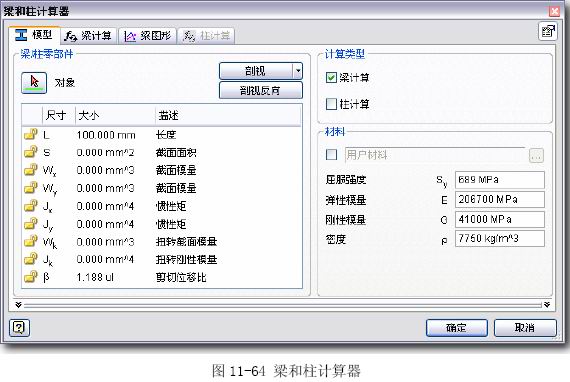Cancel with the 取消 button
Viewport: 570px width, 382px height.
525,328
